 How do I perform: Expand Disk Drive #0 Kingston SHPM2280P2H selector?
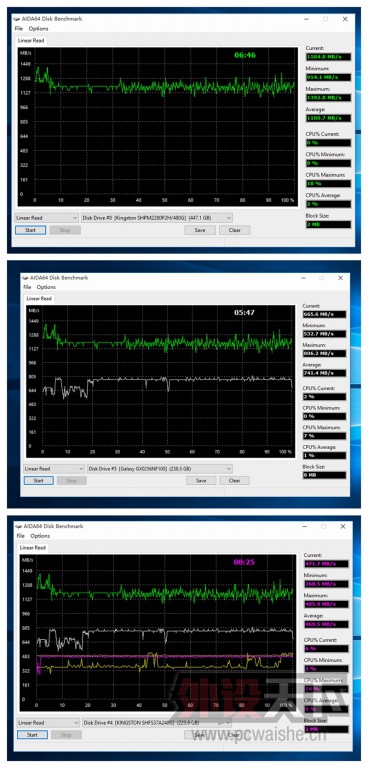pyautogui.click(x=157, y=217)
